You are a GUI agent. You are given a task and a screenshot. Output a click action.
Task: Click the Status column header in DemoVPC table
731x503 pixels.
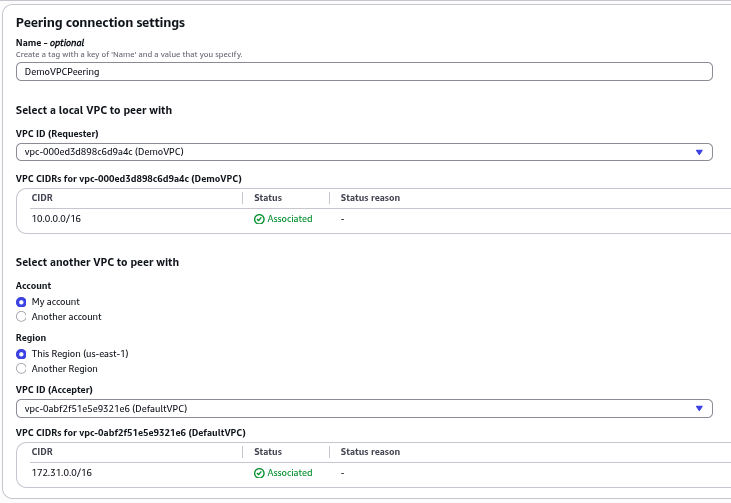coord(268,198)
